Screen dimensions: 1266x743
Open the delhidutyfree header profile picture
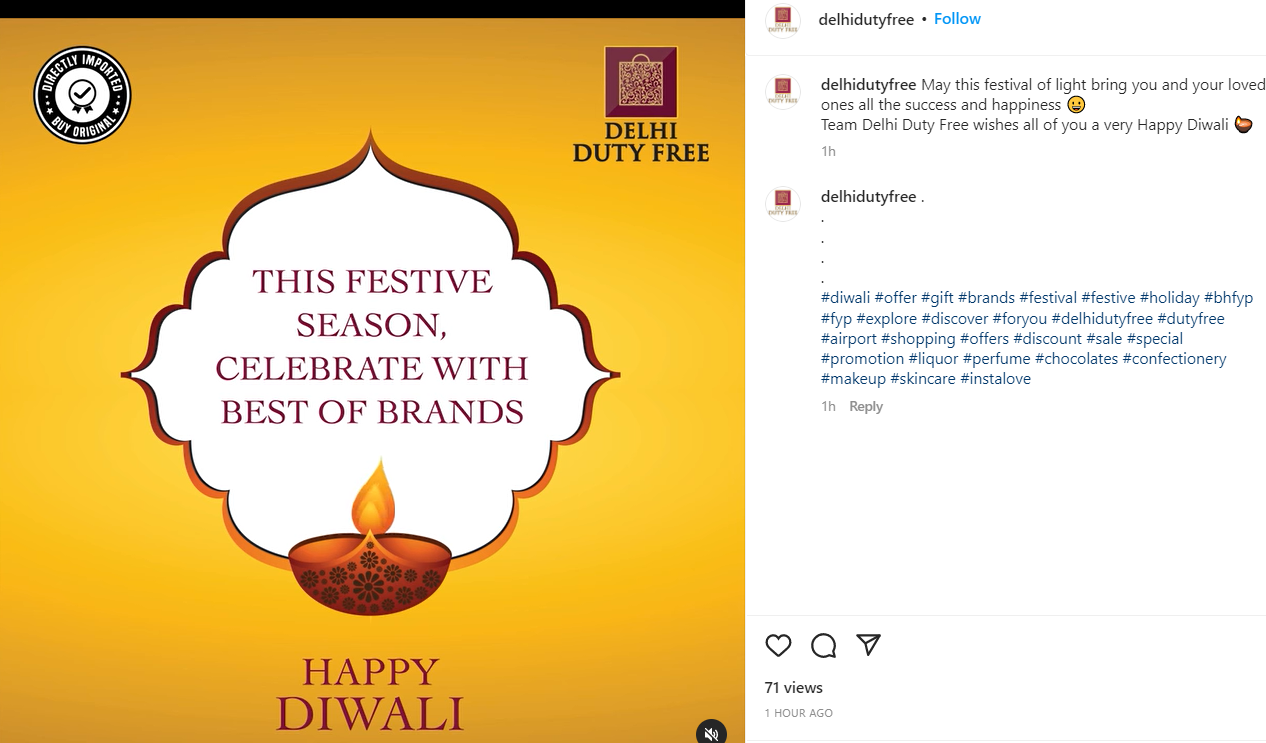783,20
